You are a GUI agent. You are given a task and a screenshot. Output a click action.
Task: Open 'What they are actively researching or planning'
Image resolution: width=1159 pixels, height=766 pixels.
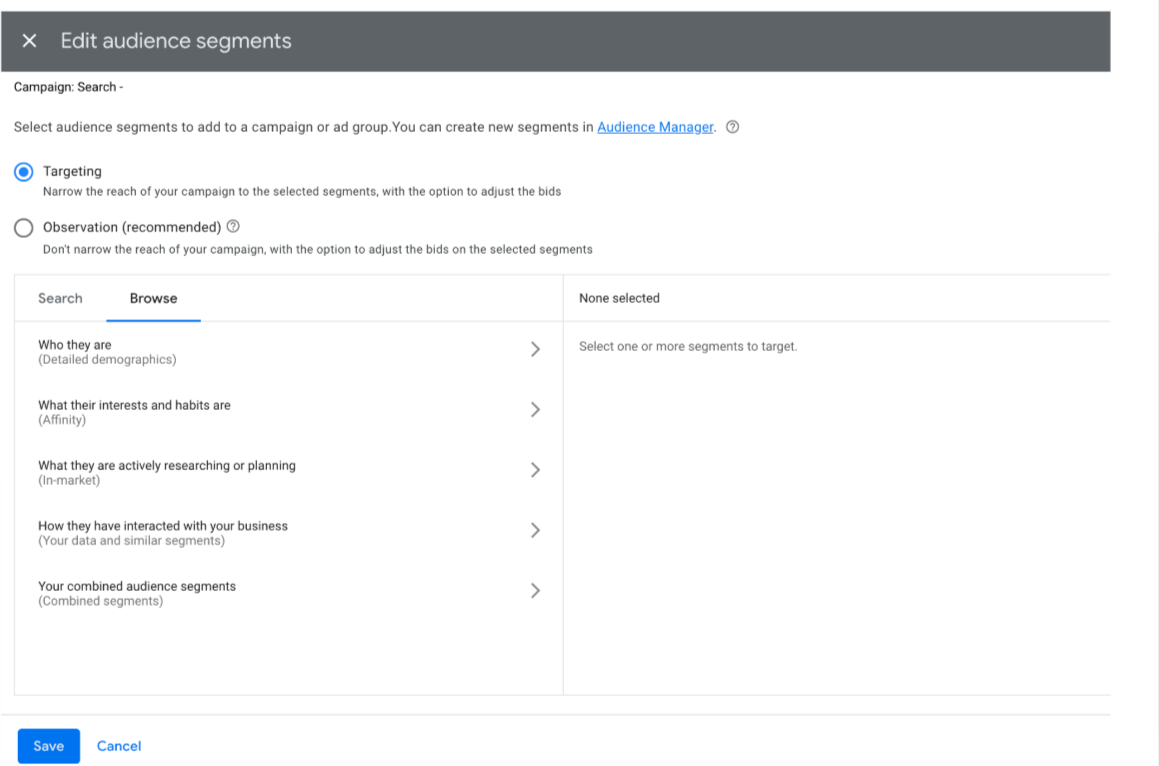point(167,472)
